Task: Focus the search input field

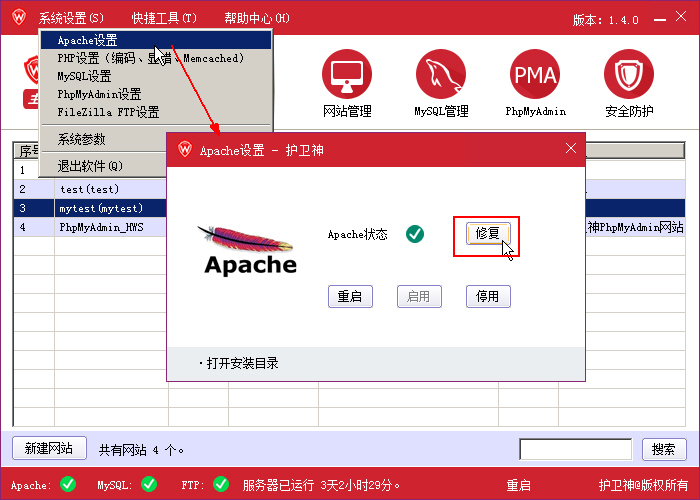Action: tap(575, 449)
